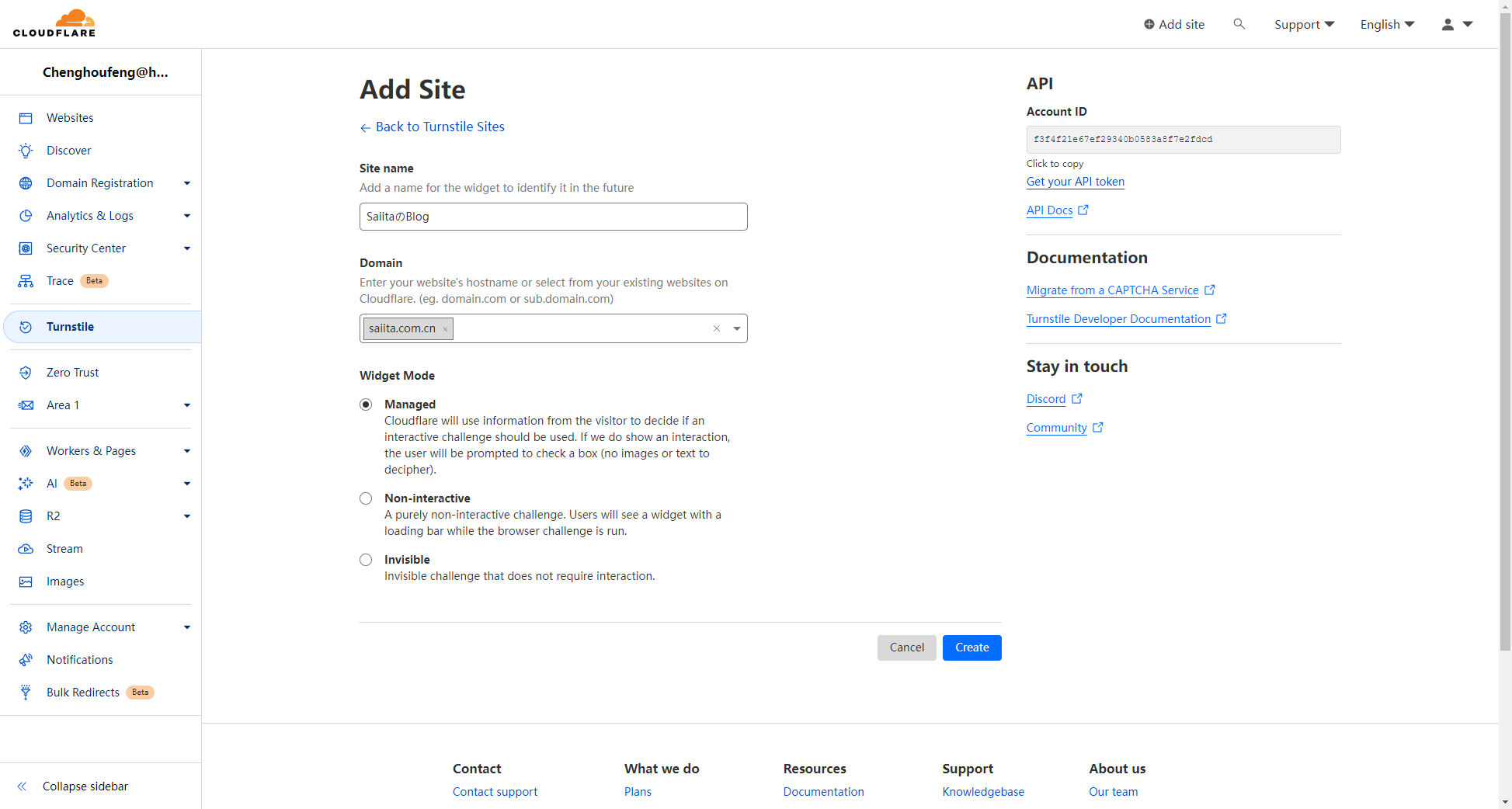1512x809 pixels.
Task: Click the Collapse sidebar chevron icon
Action: click(23, 786)
